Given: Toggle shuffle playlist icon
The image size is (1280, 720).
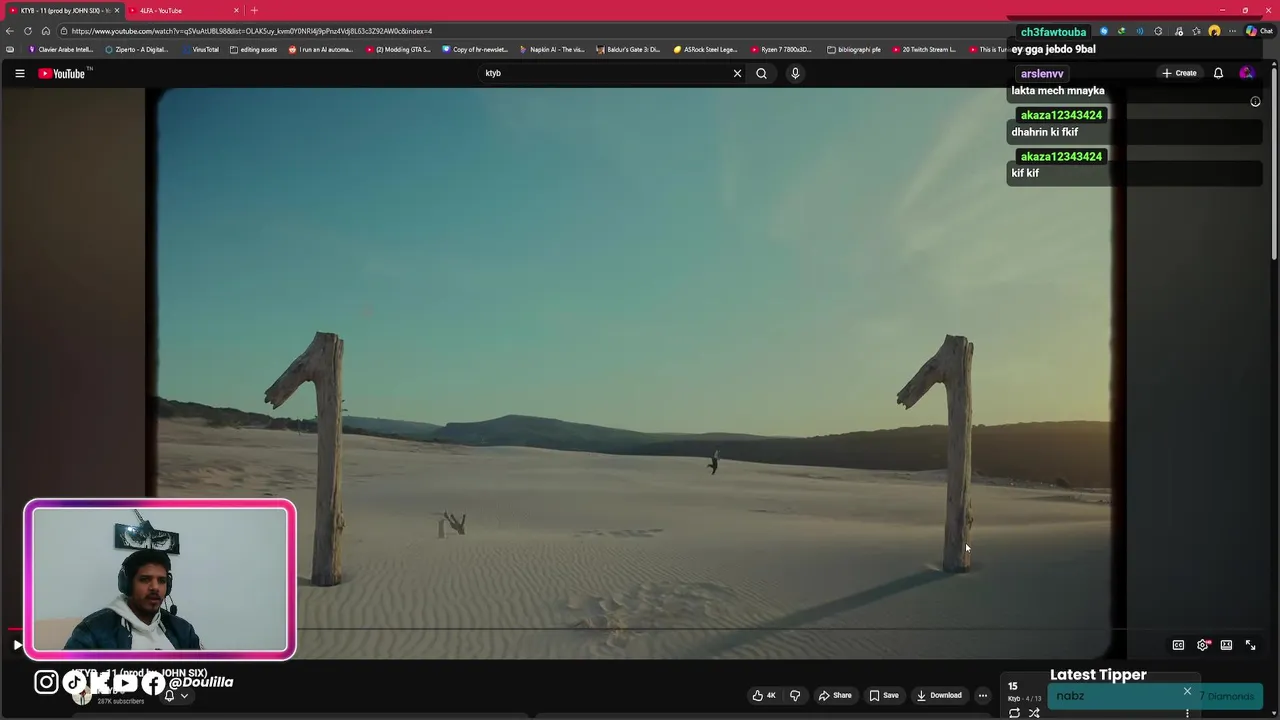Looking at the screenshot, I should [1034, 713].
